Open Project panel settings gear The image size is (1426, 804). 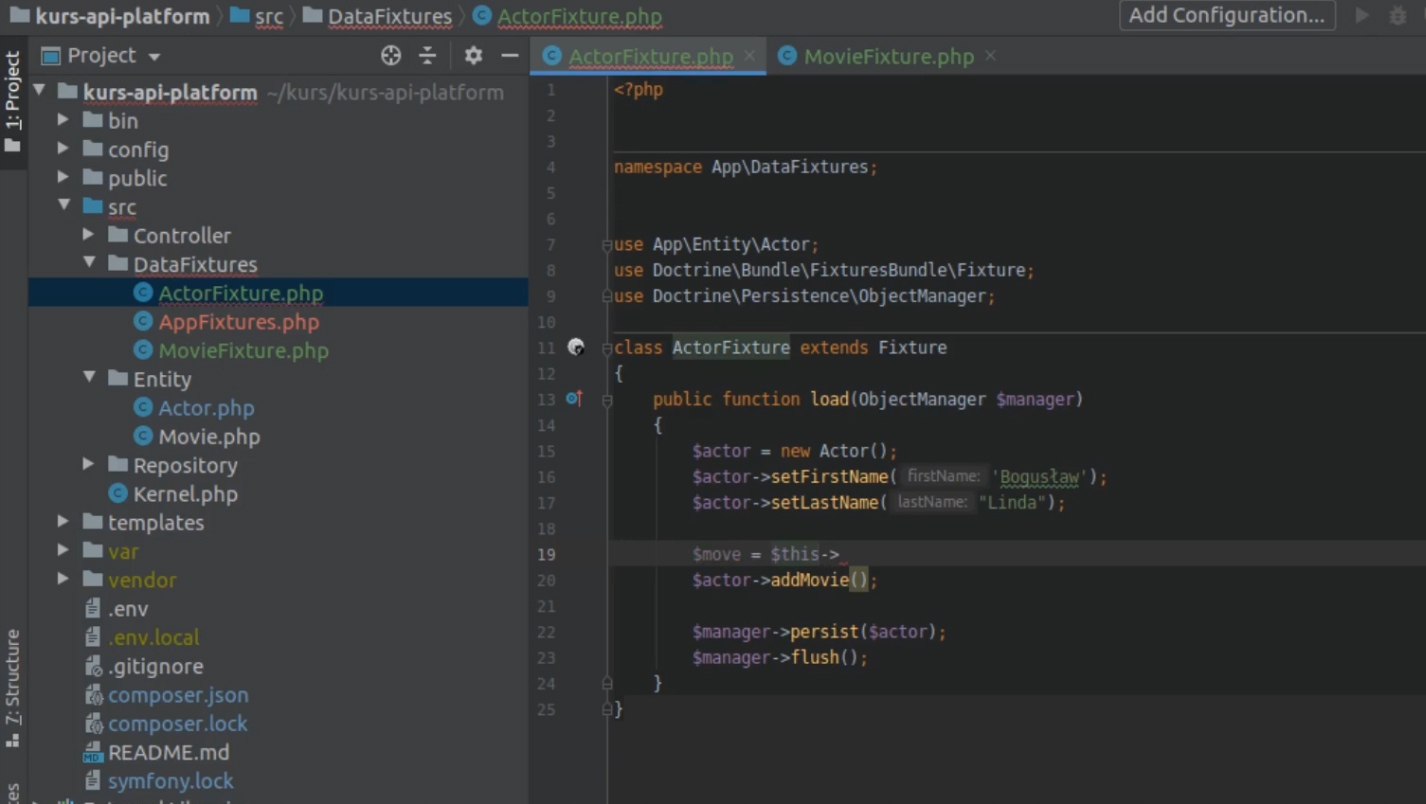473,56
